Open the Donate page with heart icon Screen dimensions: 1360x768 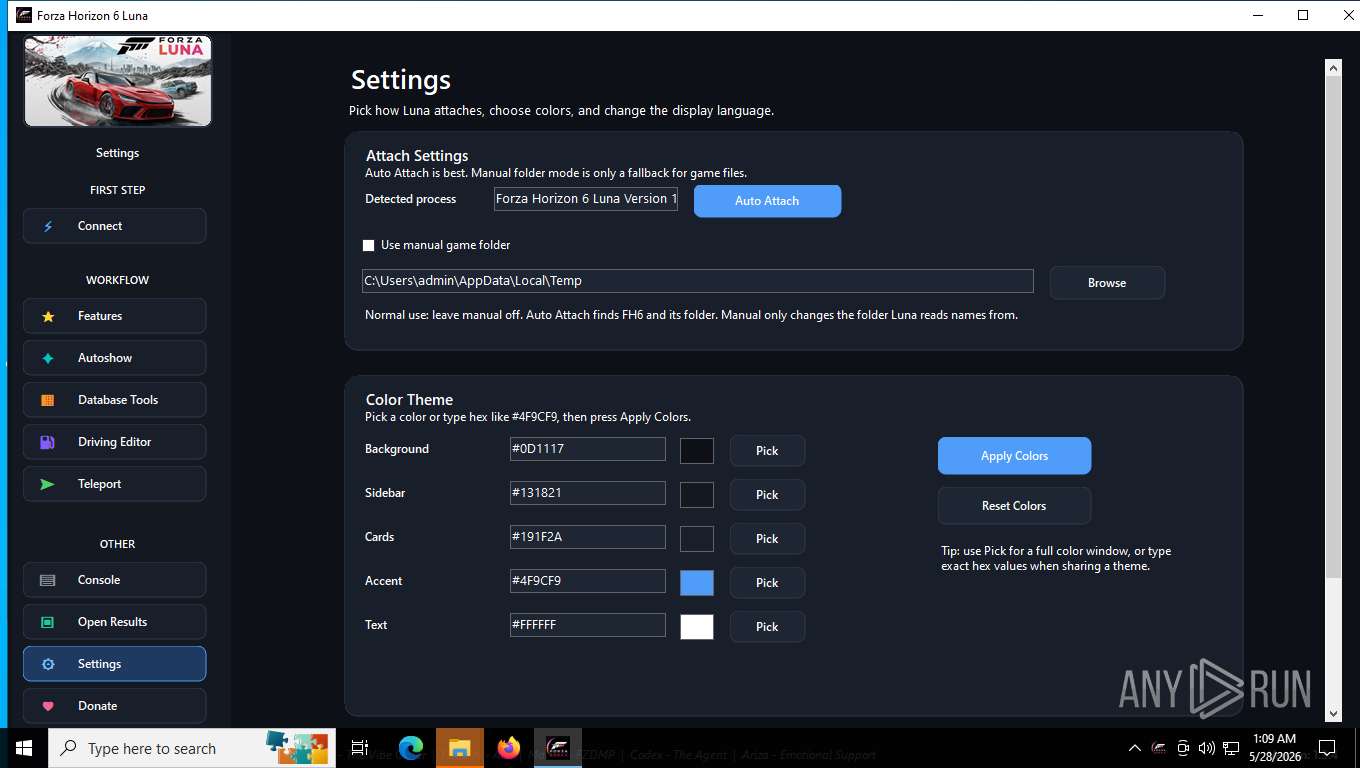(x=115, y=706)
